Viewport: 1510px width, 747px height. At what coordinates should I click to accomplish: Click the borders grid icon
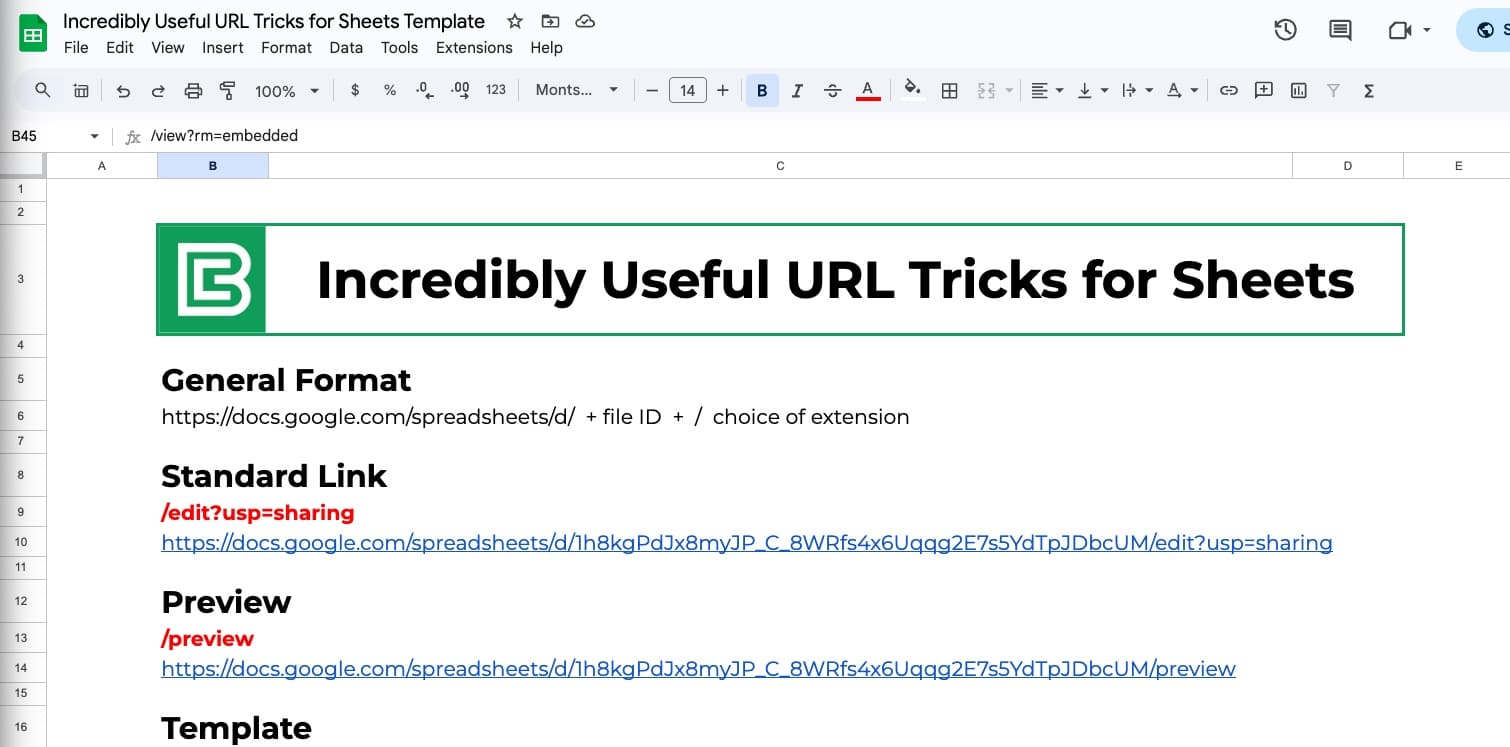tap(950, 91)
